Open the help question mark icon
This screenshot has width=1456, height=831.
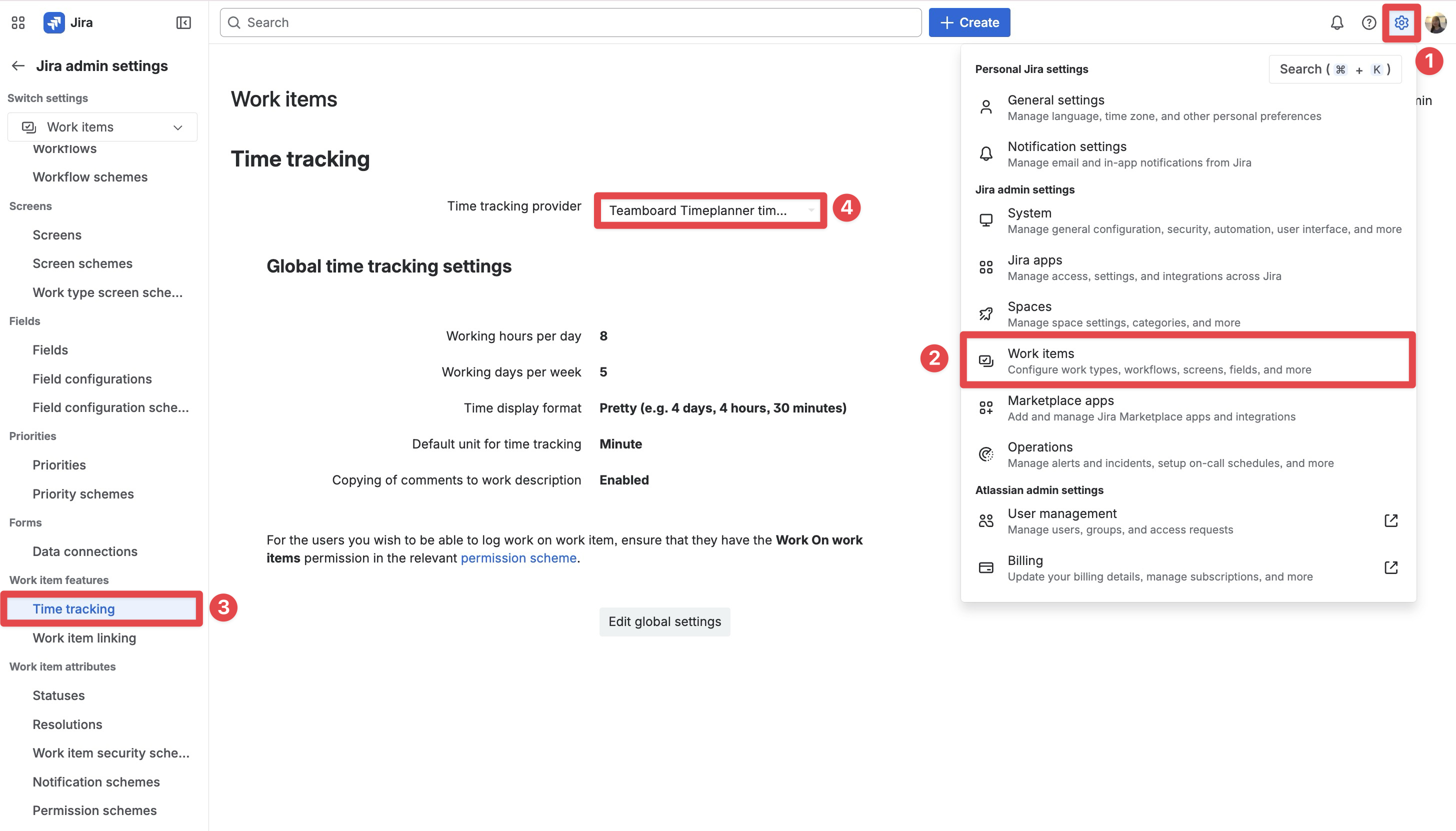point(1368,23)
